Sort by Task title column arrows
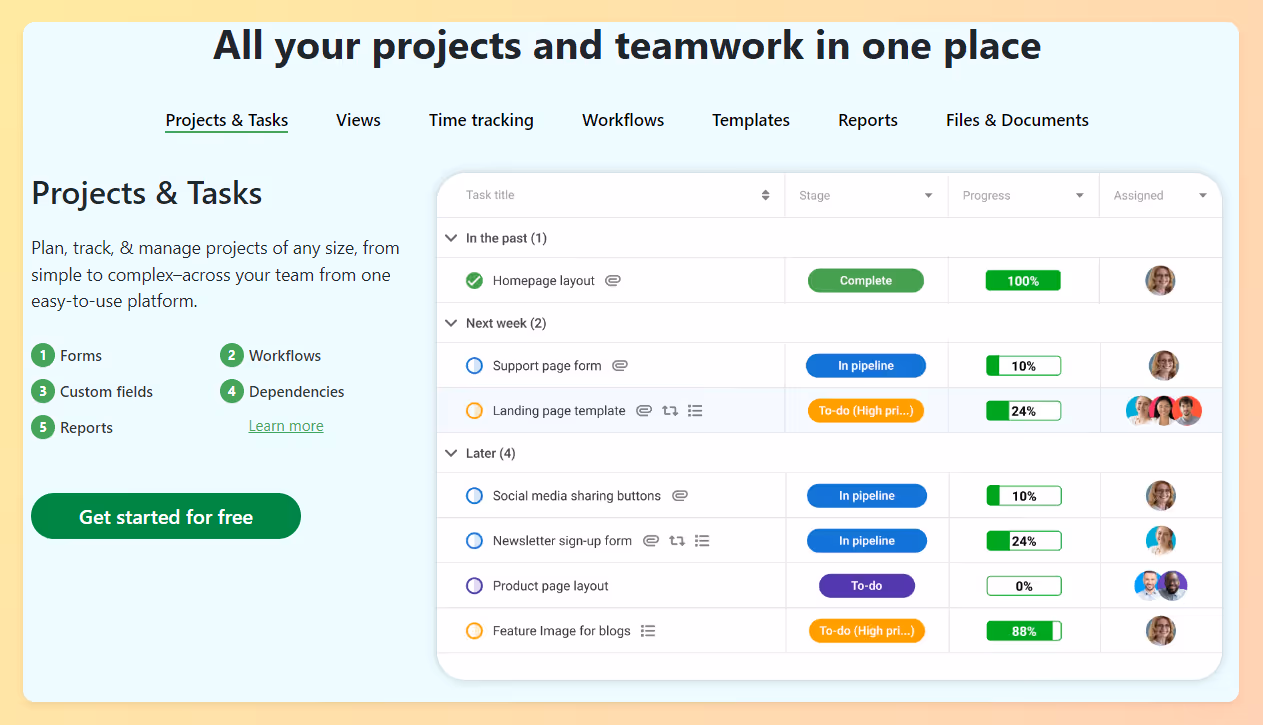 [766, 196]
